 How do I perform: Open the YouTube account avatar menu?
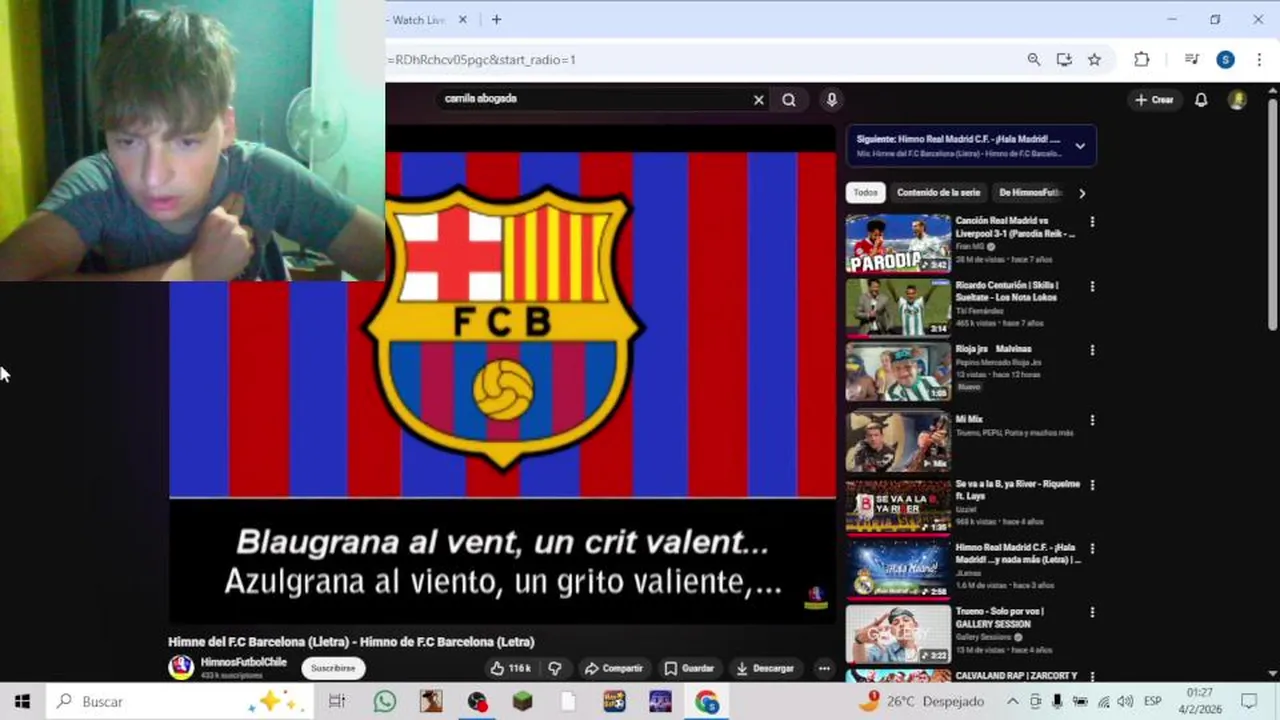point(1237,99)
